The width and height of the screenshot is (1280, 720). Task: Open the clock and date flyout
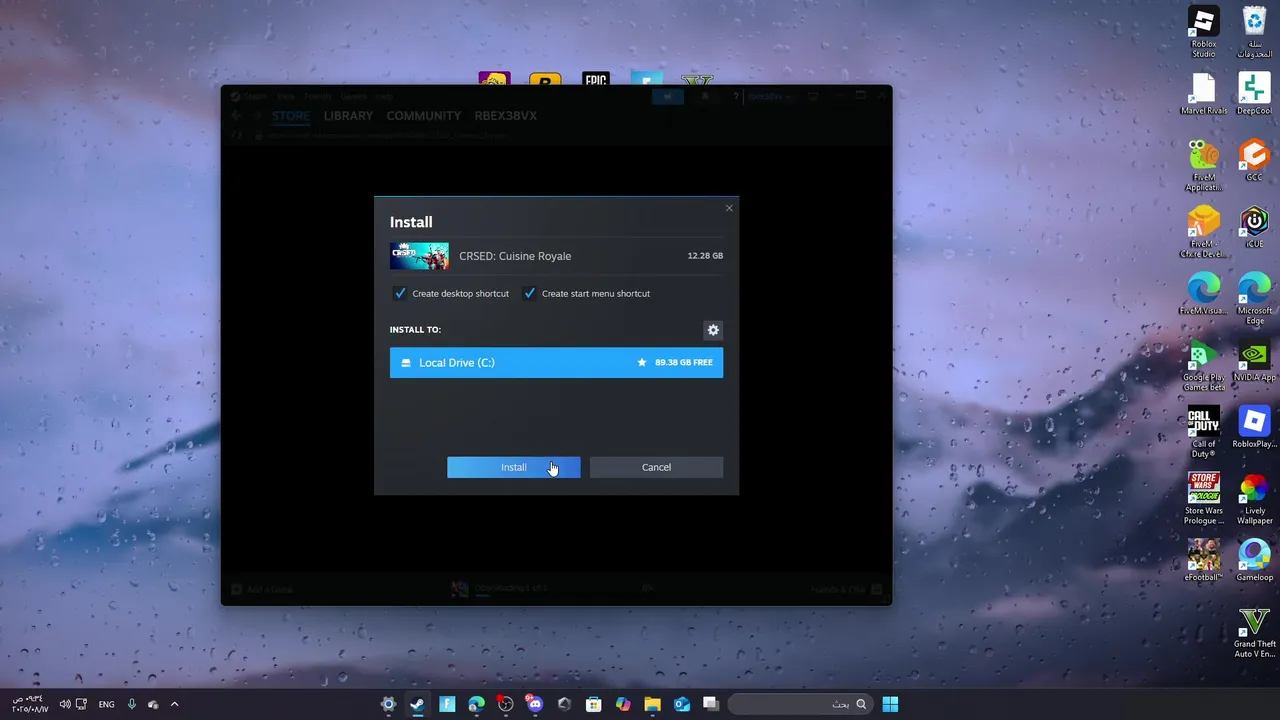tap(30, 704)
